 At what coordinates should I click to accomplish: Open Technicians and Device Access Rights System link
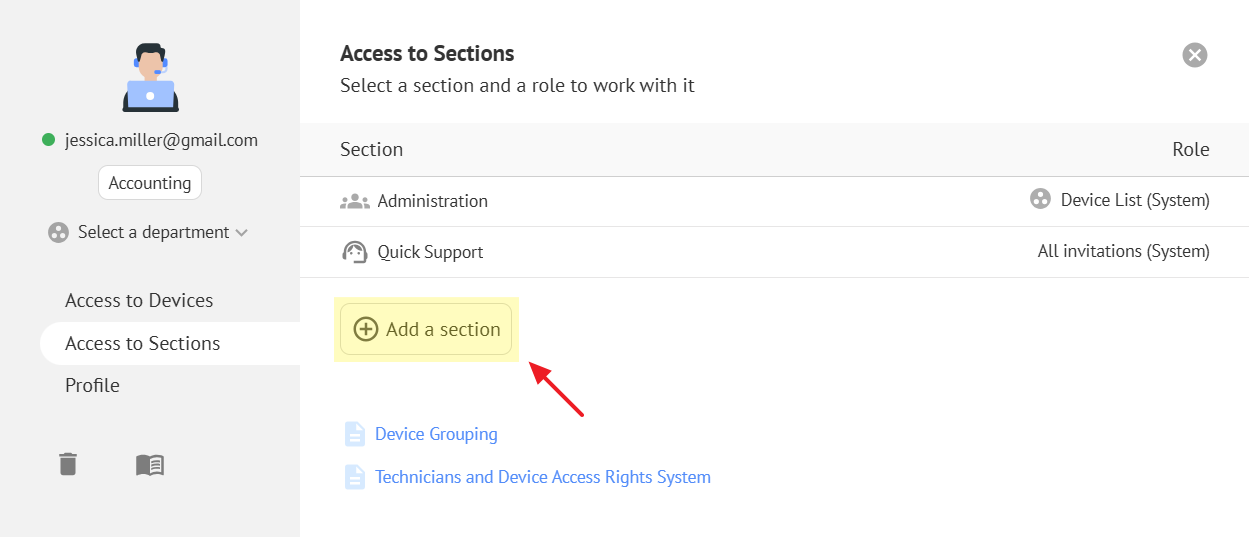pos(543,477)
